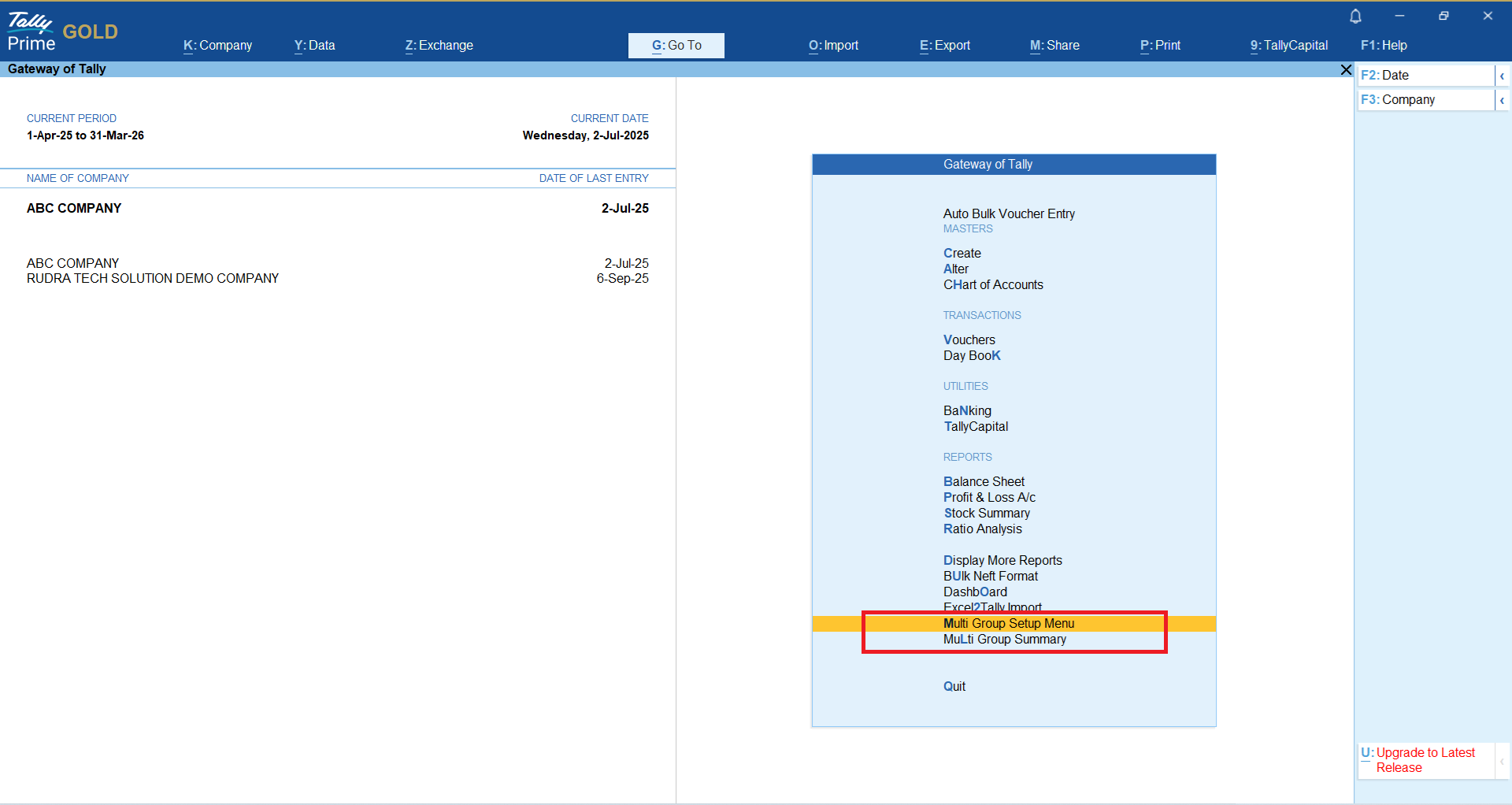Expand the F3 Company side chevron
Image resolution: width=1512 pixels, height=805 pixels.
click(x=1502, y=100)
